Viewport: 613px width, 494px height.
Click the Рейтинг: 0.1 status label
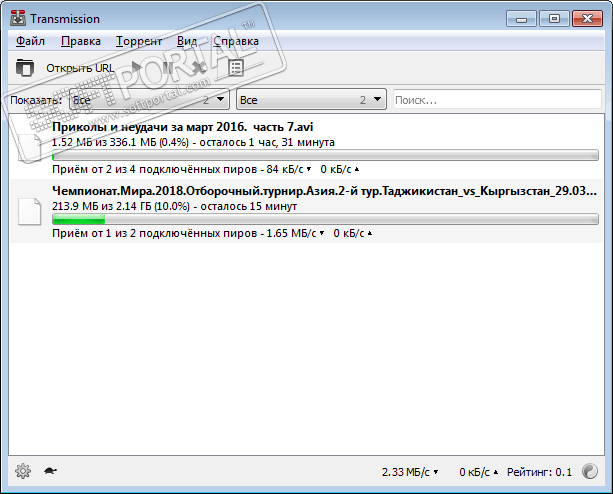pyautogui.click(x=539, y=472)
